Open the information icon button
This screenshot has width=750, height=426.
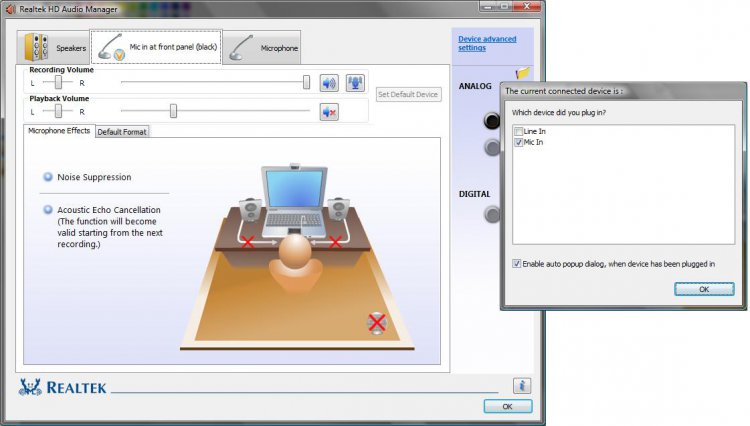522,385
